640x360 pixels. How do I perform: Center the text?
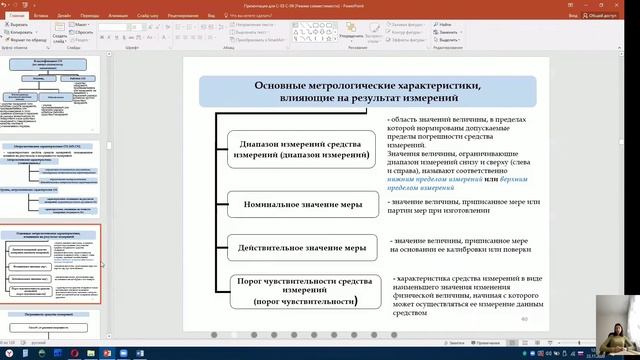click(186, 37)
